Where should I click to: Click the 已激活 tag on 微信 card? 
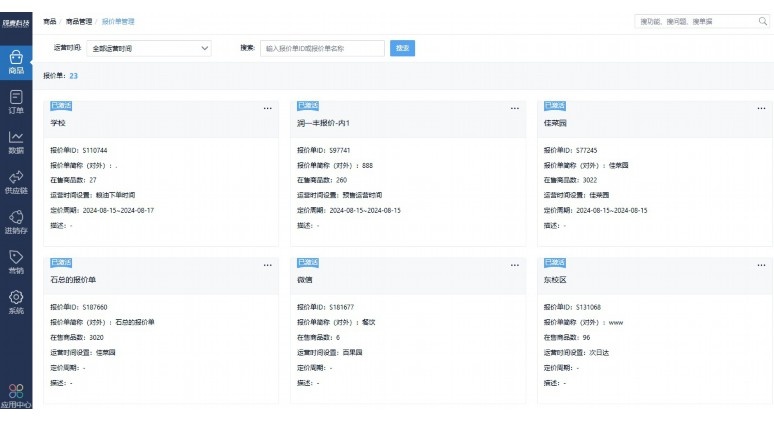(308, 263)
